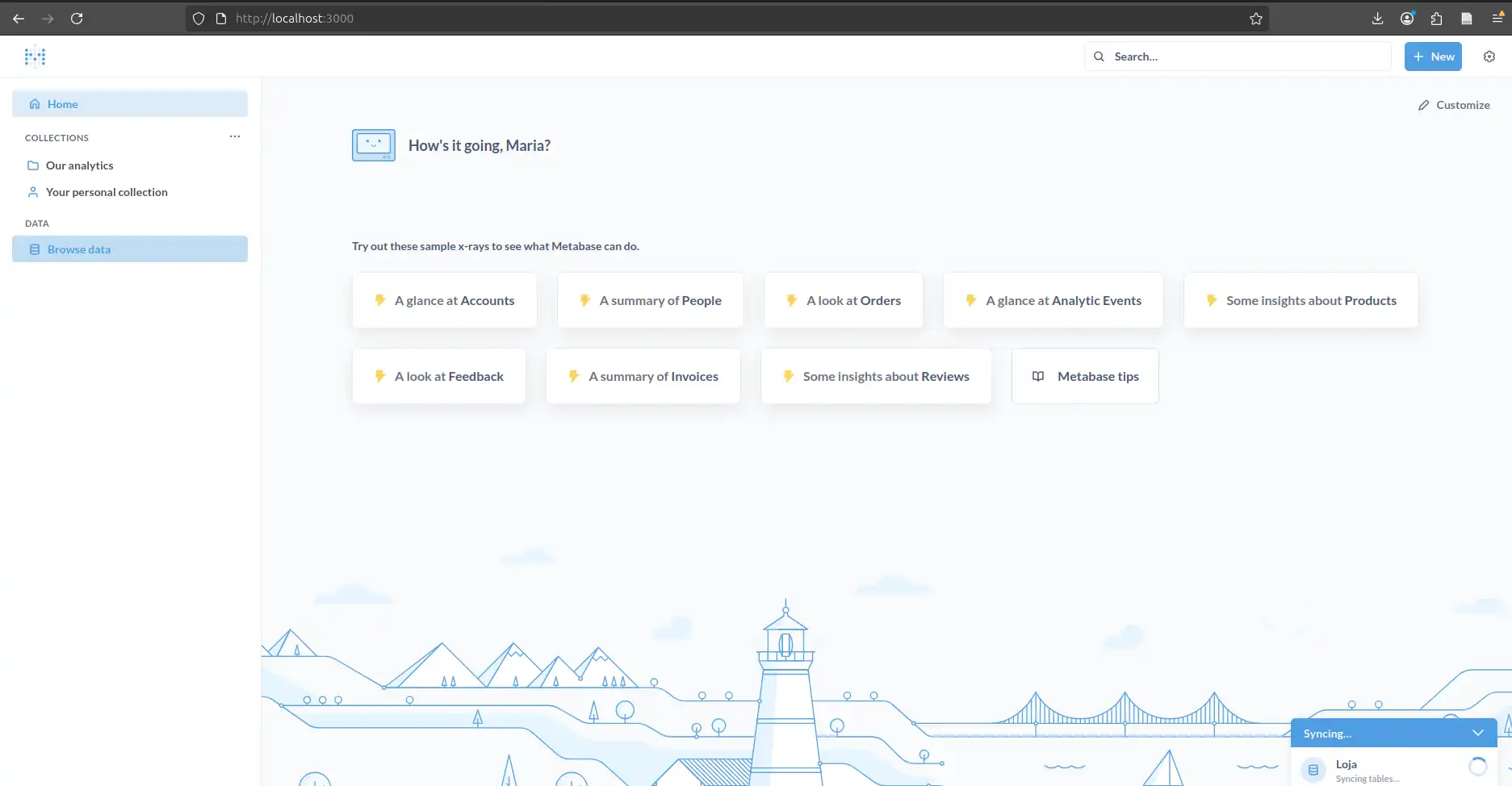This screenshot has height=786, width=1512.
Task: Open A look at Feedback x-ray
Action: (x=439, y=376)
